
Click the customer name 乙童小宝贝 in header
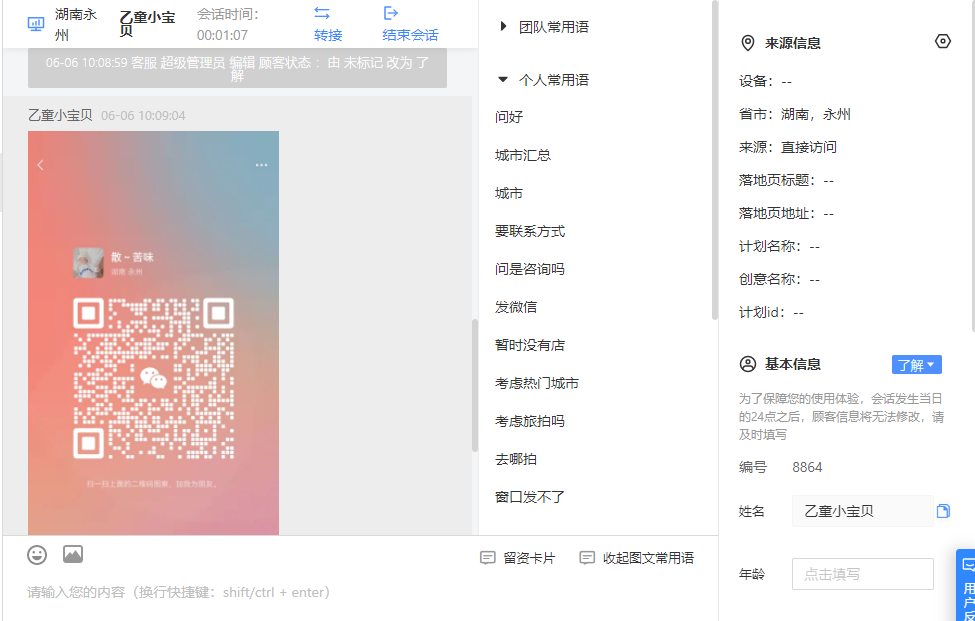tap(147, 24)
